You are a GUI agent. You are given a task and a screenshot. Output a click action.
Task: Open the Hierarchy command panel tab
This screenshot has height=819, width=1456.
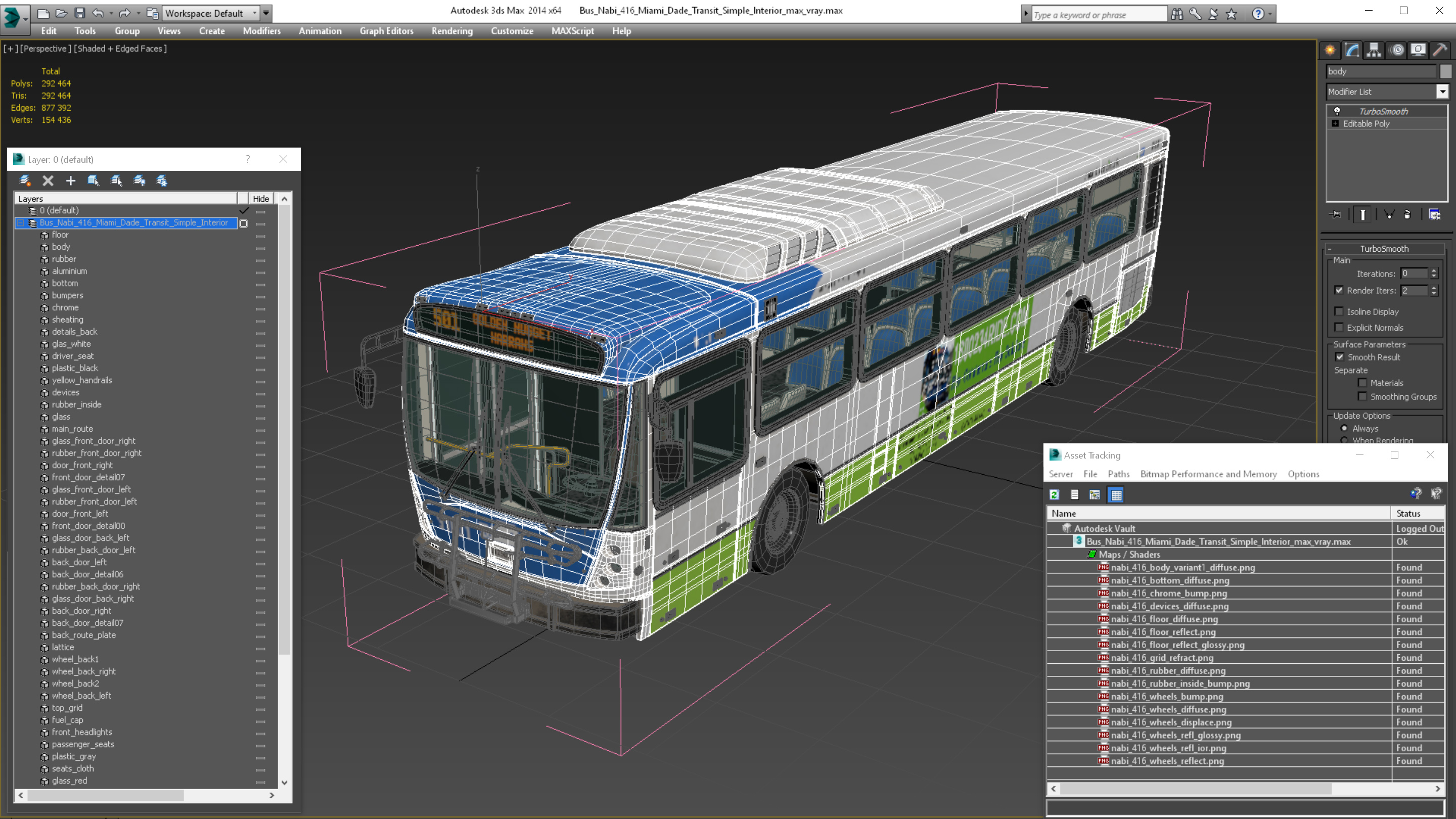1374,50
